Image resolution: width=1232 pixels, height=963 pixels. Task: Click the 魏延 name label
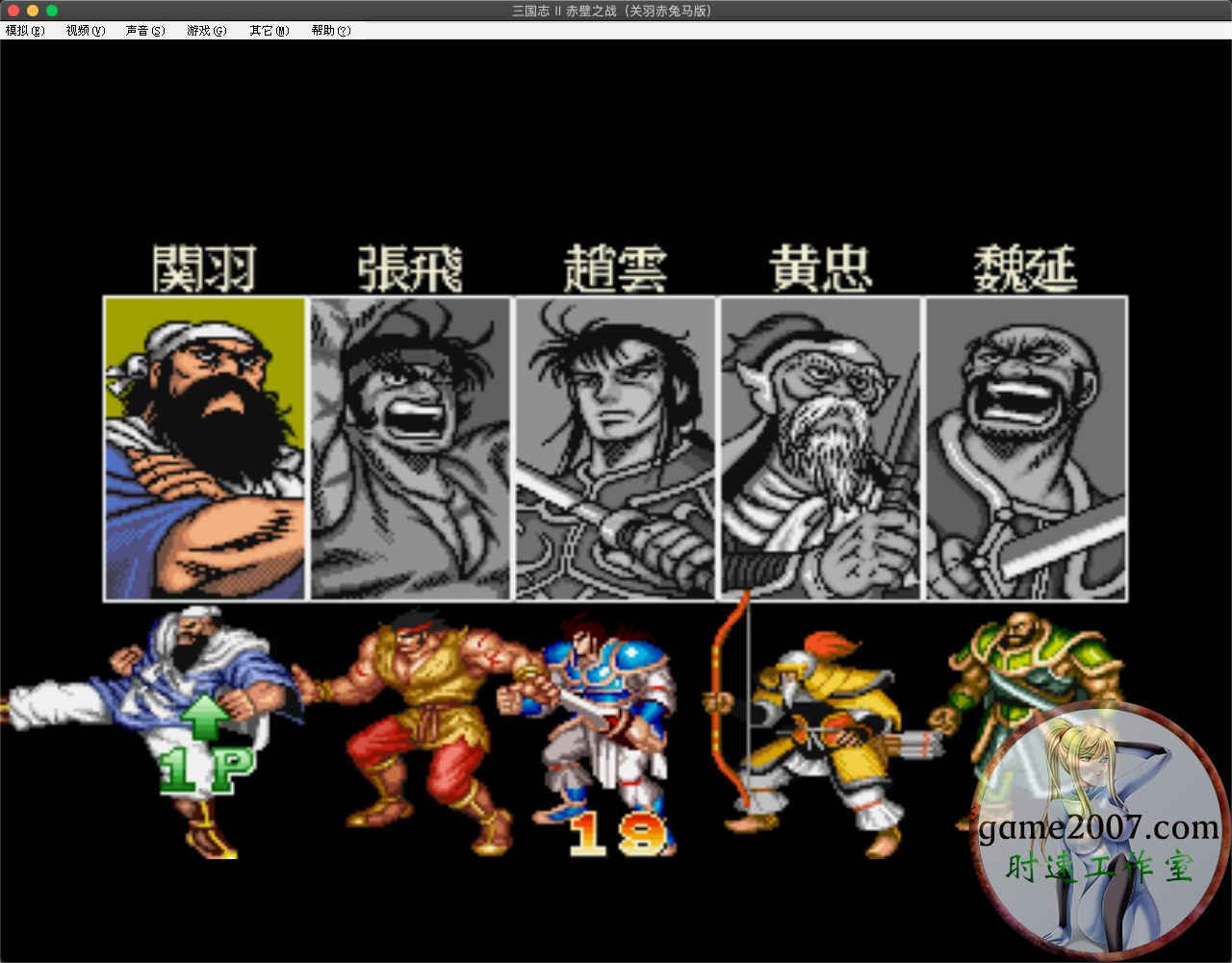1026,268
